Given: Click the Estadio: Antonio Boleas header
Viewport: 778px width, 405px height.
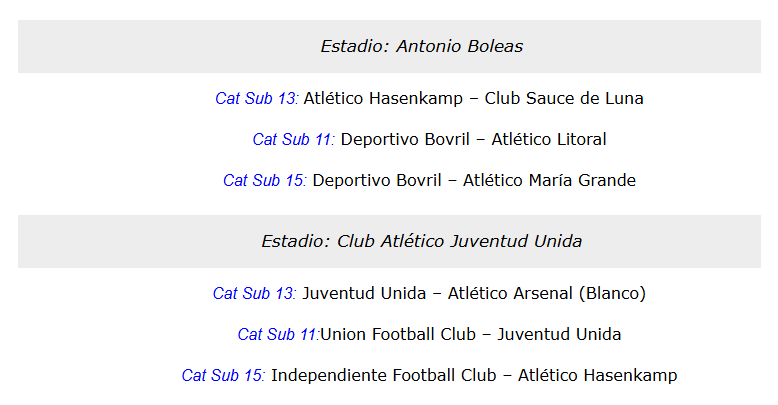Looking at the screenshot, I should [x=421, y=46].
